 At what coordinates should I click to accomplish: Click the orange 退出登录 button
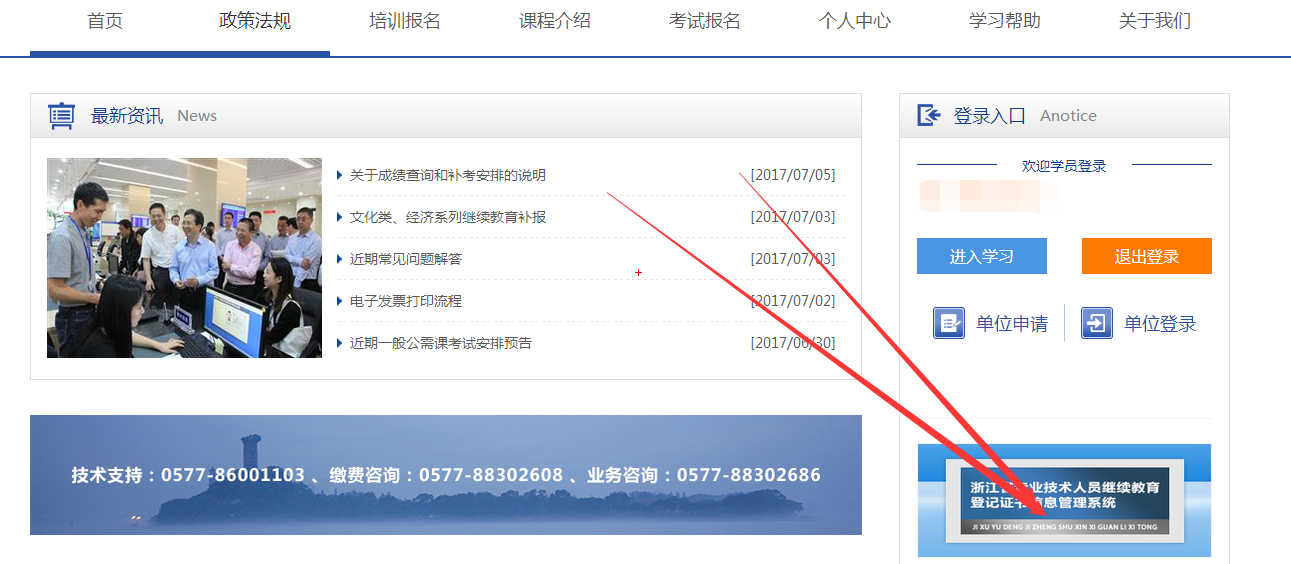[1147, 256]
